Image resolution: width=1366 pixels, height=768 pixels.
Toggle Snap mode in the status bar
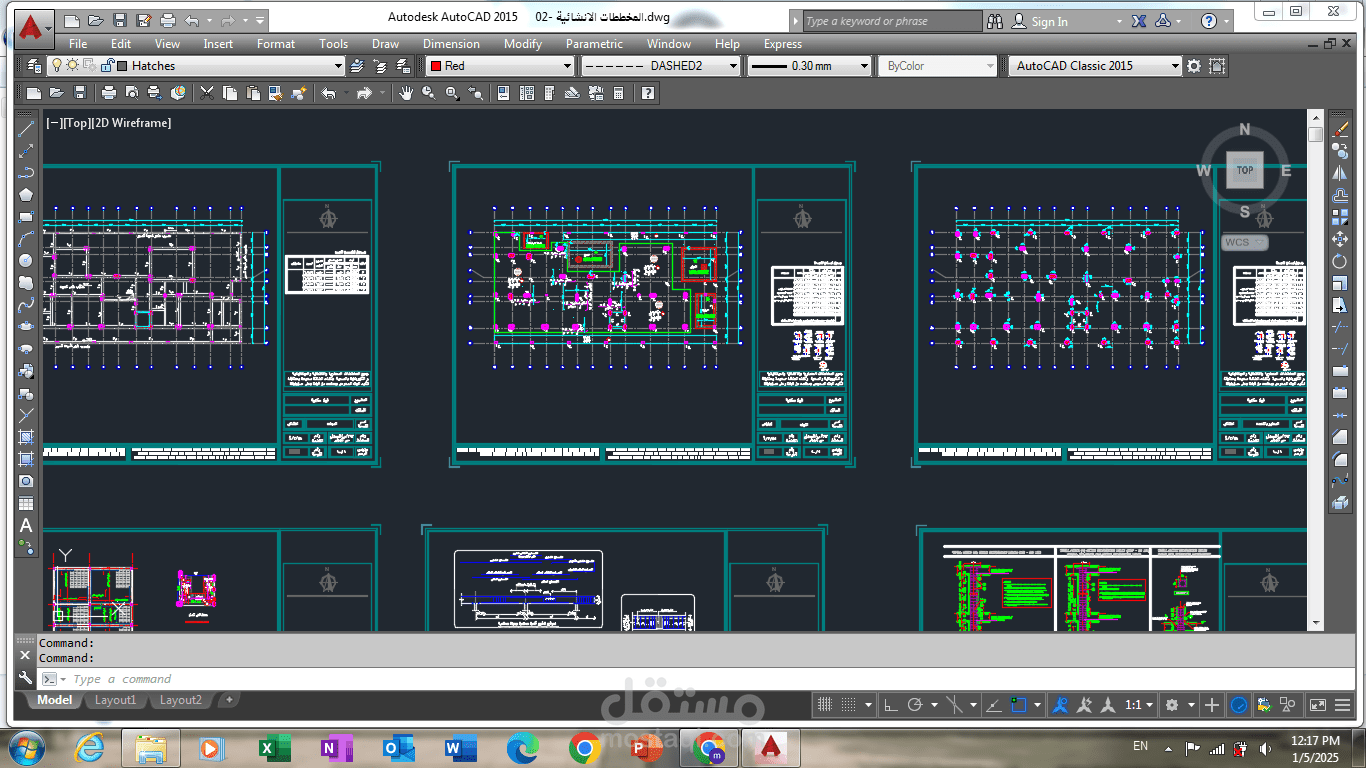point(848,705)
